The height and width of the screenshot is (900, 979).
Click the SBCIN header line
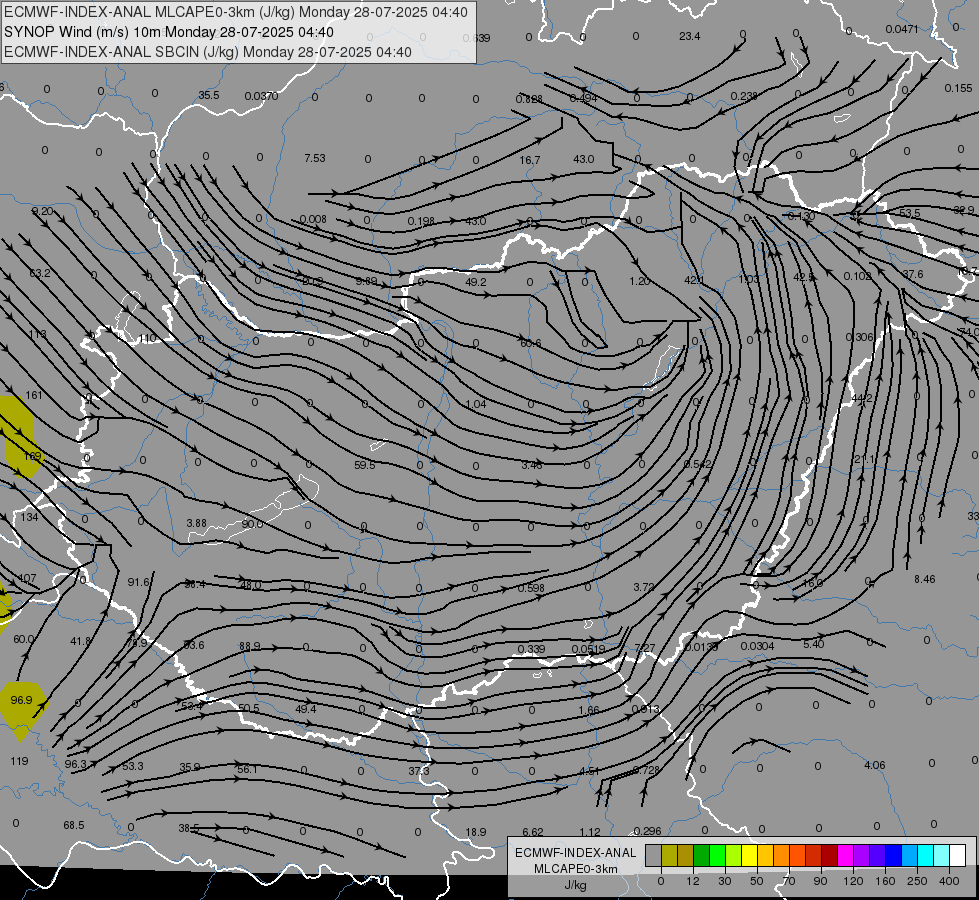point(207,52)
